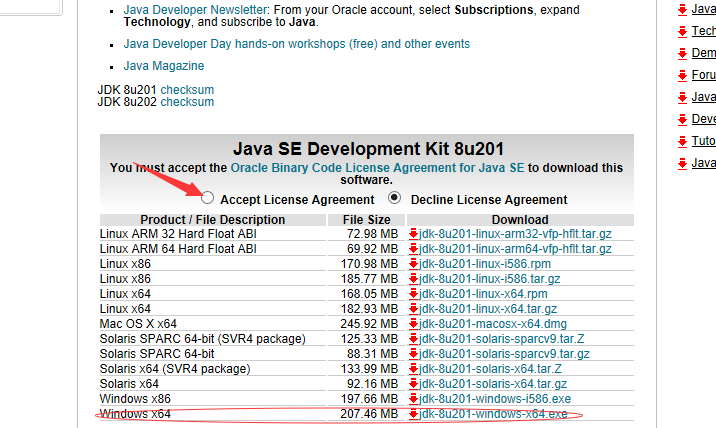The height and width of the screenshot is (428, 716).
Task: Download jdk-8u201-windows-i586.exe file link
Action: (495, 399)
